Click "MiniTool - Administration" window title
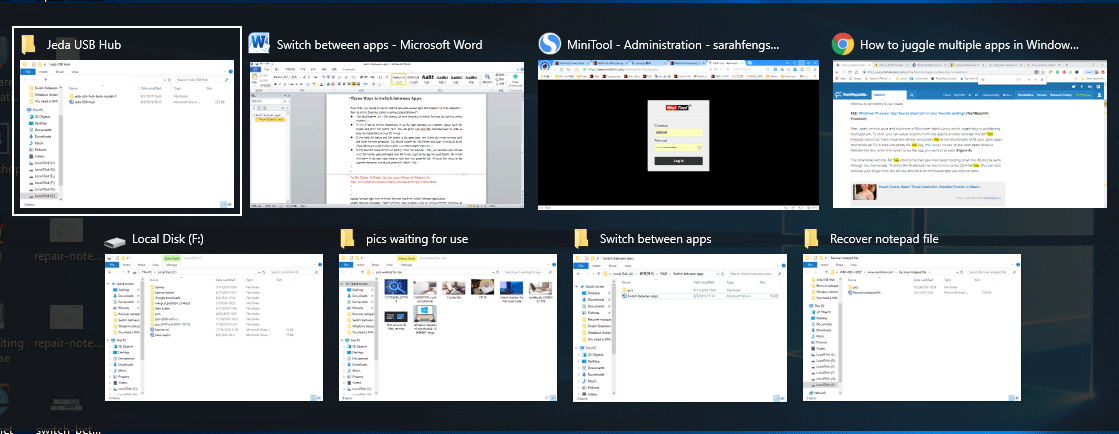The image size is (1119, 434). pos(673,45)
